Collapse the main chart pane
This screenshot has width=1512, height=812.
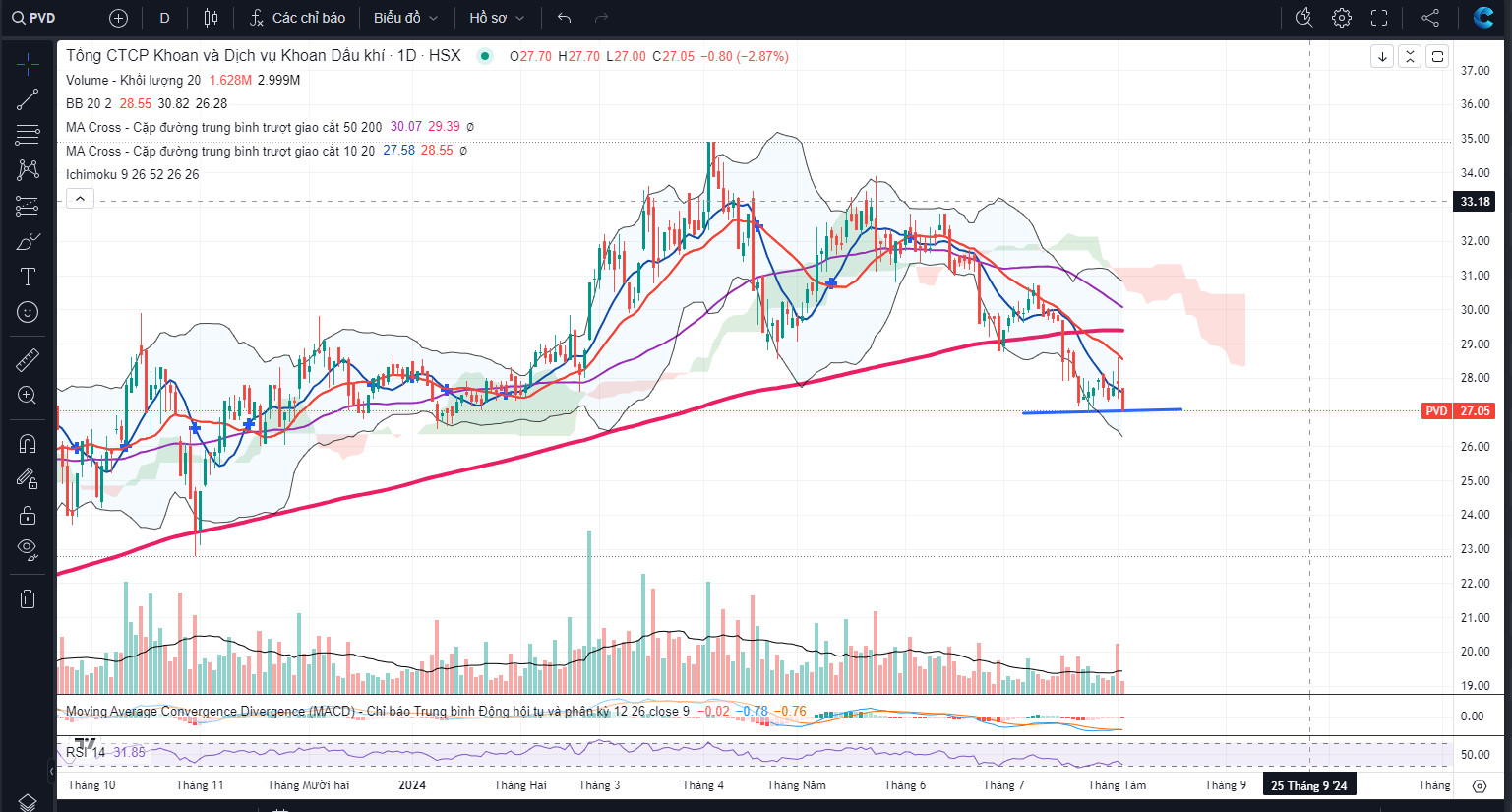[x=1410, y=56]
